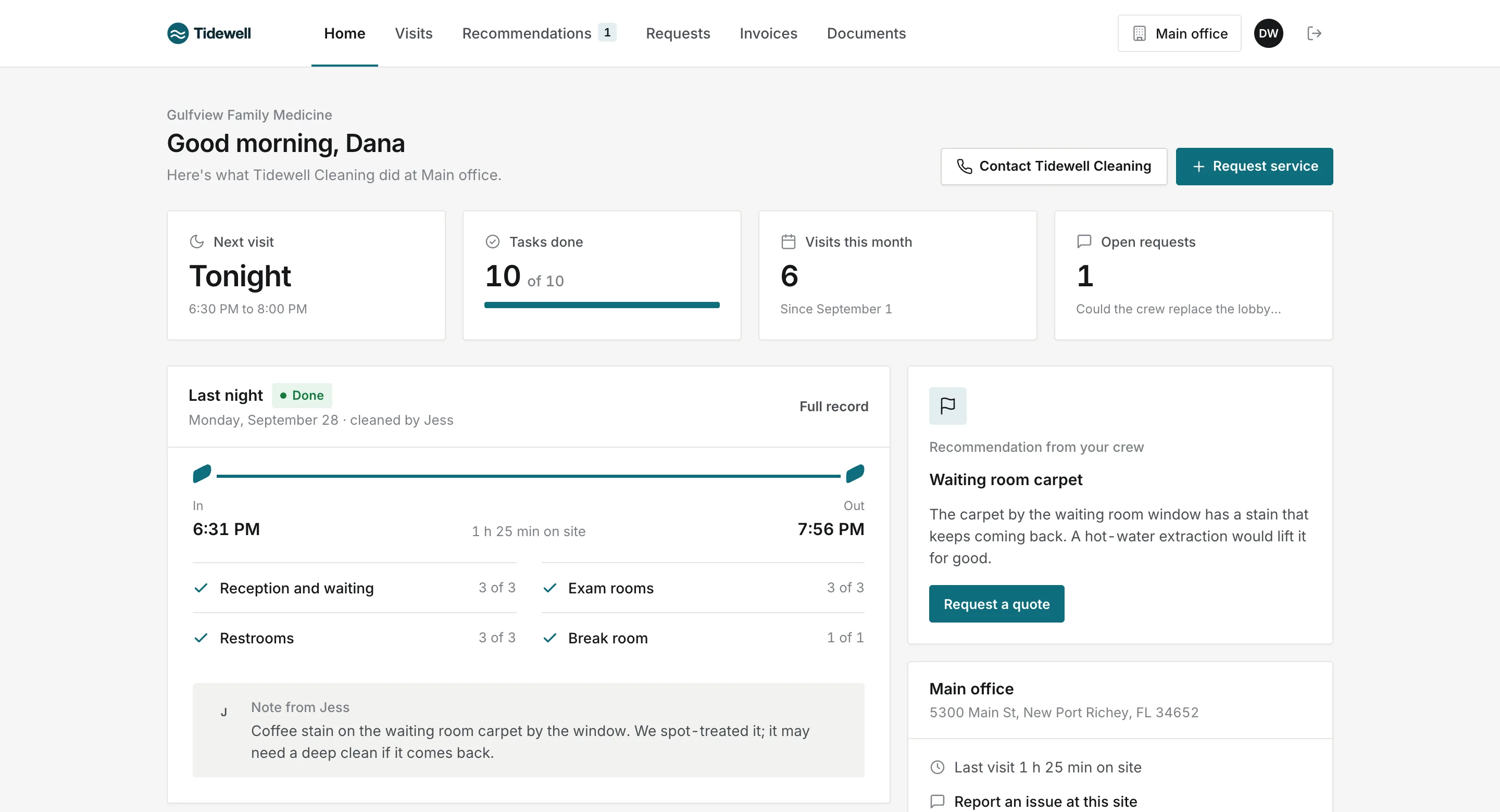
Task: Click the checkmark beside Exam rooms
Action: click(549, 588)
